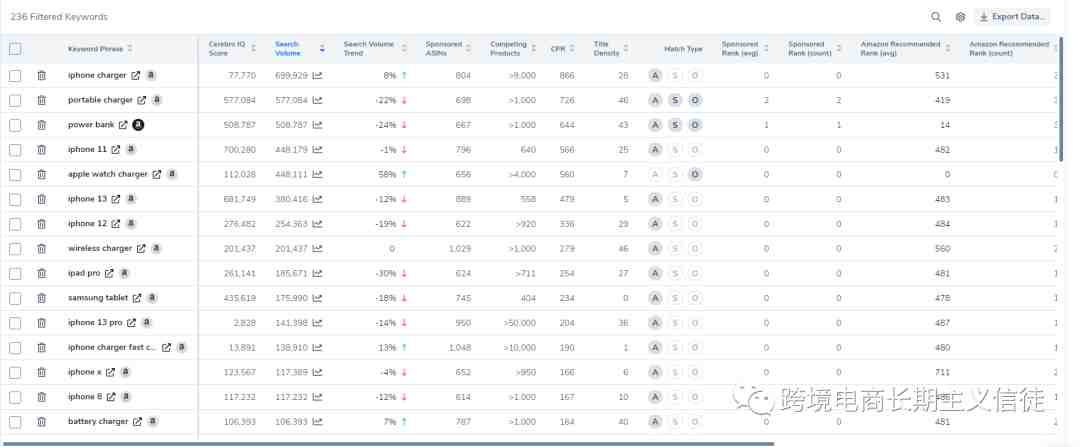Click the samsung tablet keyword phrase
This screenshot has width=1080, height=447.
(98, 298)
